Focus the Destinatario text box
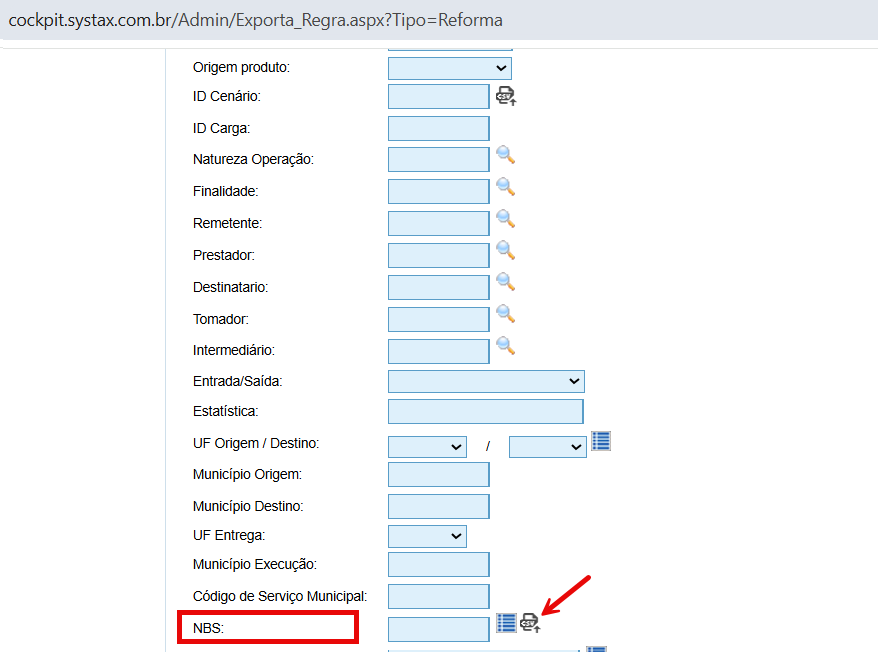 [x=438, y=287]
